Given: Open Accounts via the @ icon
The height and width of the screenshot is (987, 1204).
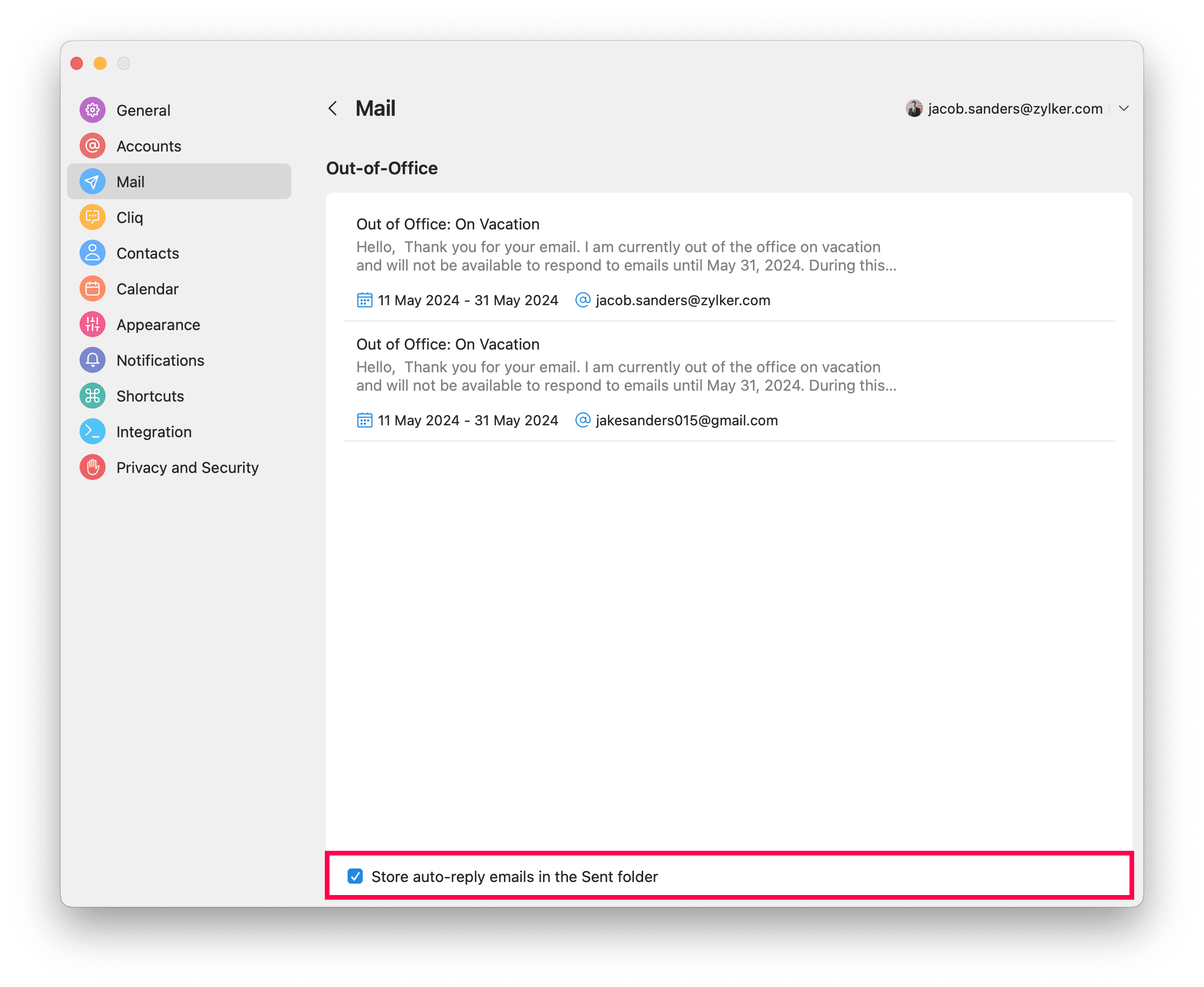Looking at the screenshot, I should [x=92, y=146].
